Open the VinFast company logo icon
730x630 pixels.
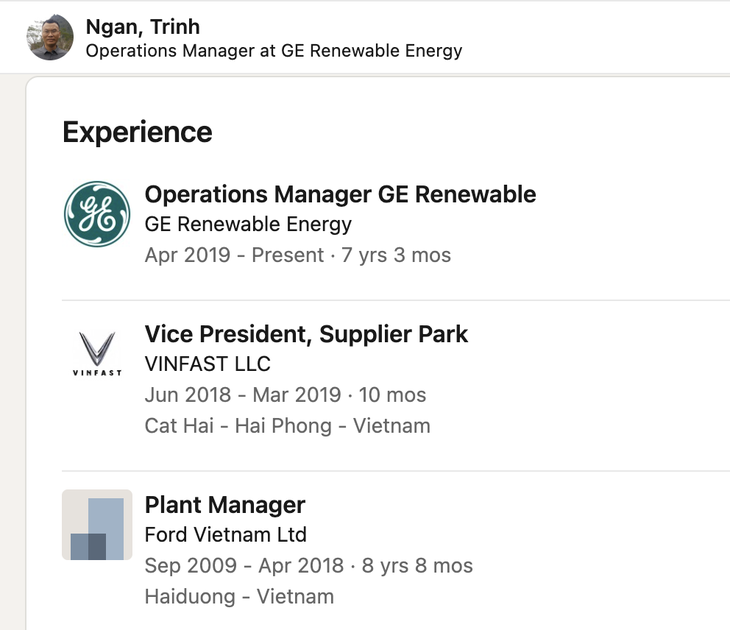(97, 354)
